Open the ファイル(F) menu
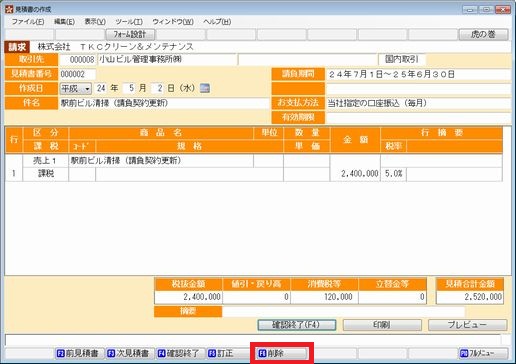 pos(28,22)
